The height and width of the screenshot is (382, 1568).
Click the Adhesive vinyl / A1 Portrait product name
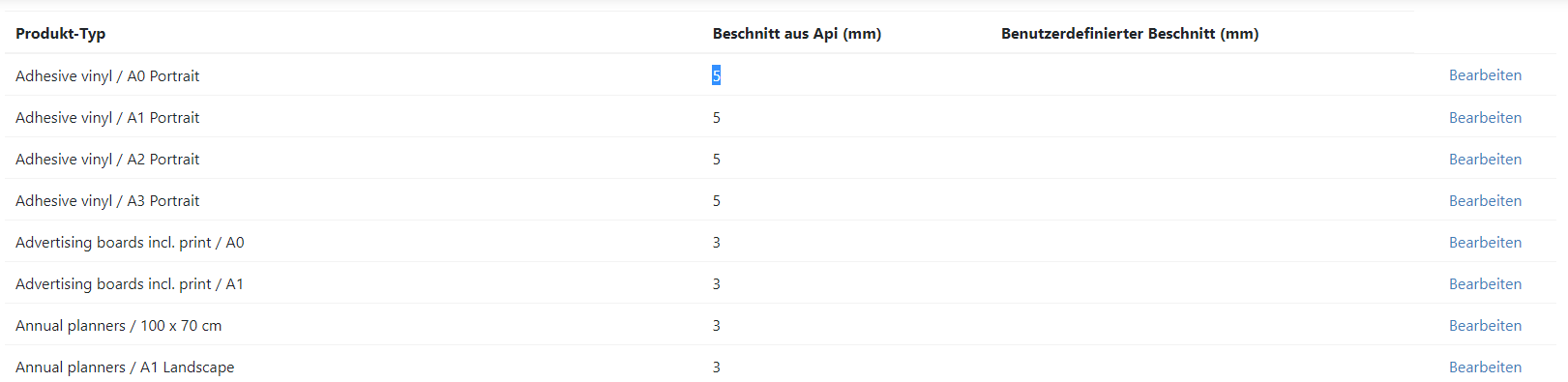point(107,118)
